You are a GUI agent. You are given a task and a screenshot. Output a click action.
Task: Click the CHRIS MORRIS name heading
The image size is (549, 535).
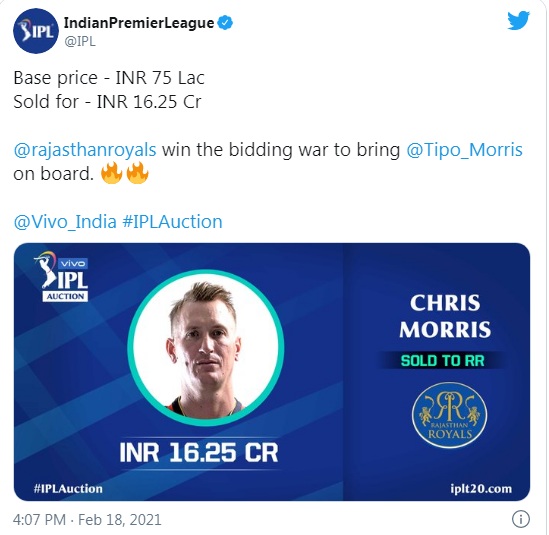tap(445, 316)
